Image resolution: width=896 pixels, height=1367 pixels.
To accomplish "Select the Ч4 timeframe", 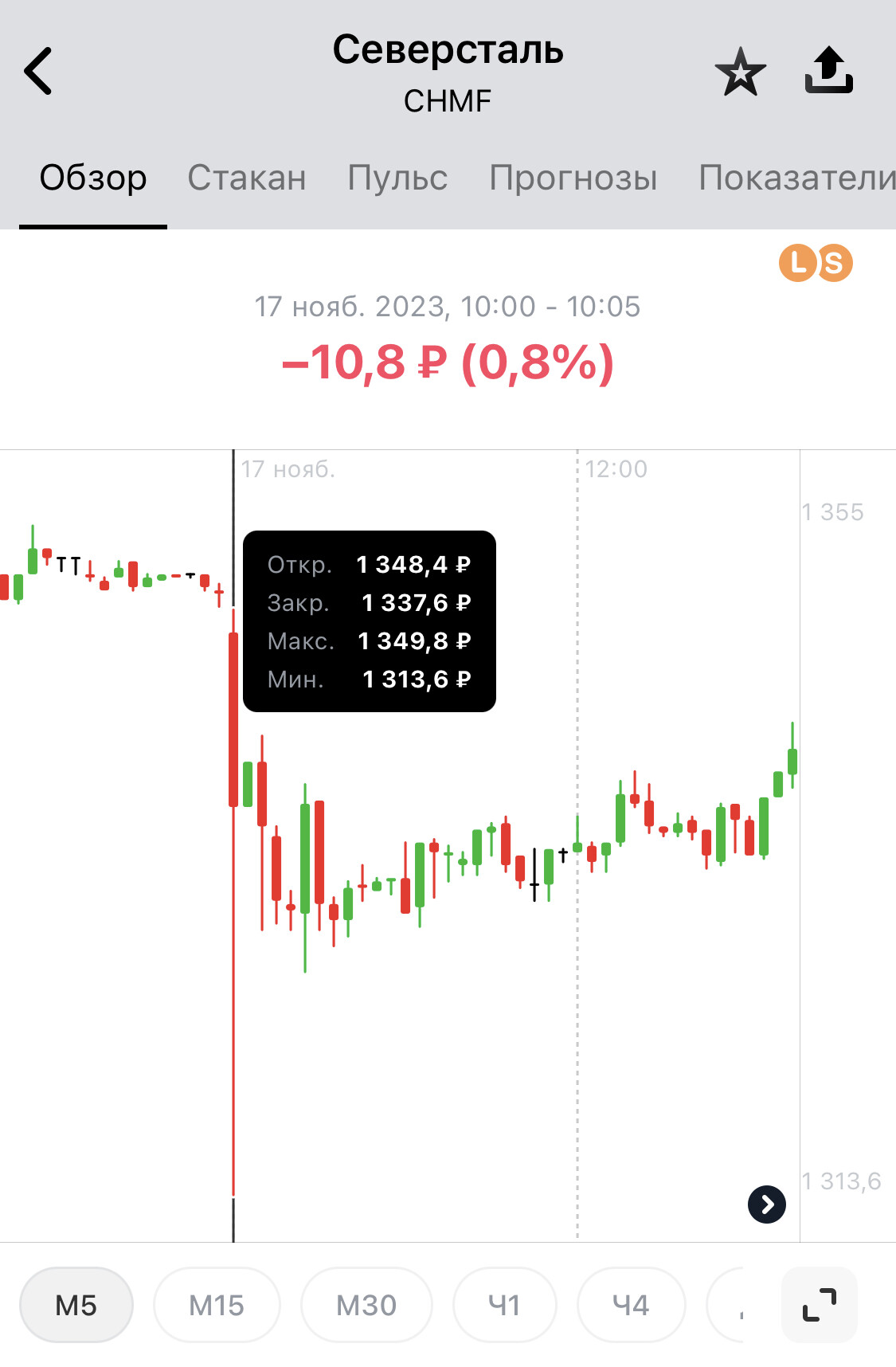I will click(x=631, y=1305).
